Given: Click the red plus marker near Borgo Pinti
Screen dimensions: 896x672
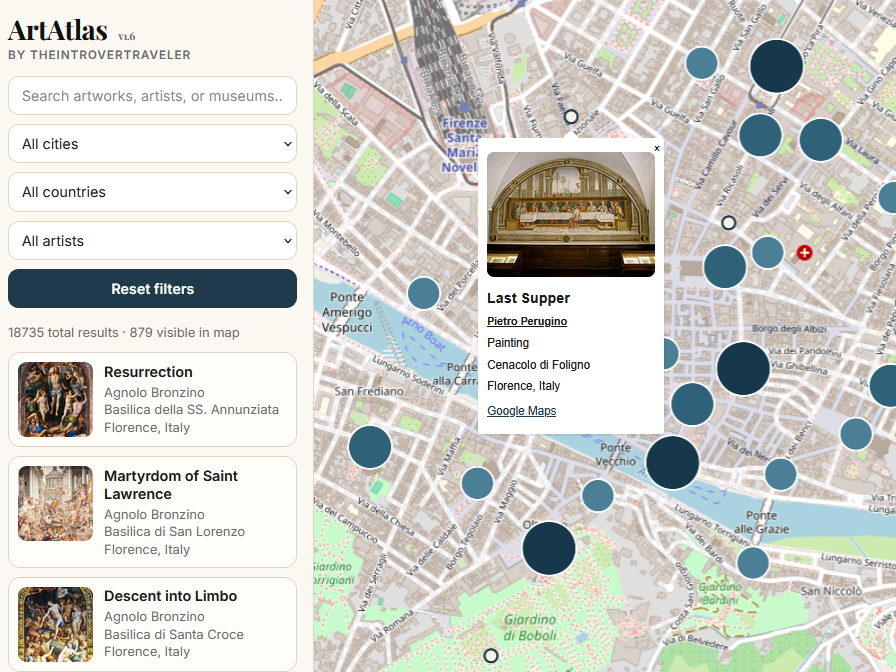Looking at the screenshot, I should pos(804,253).
